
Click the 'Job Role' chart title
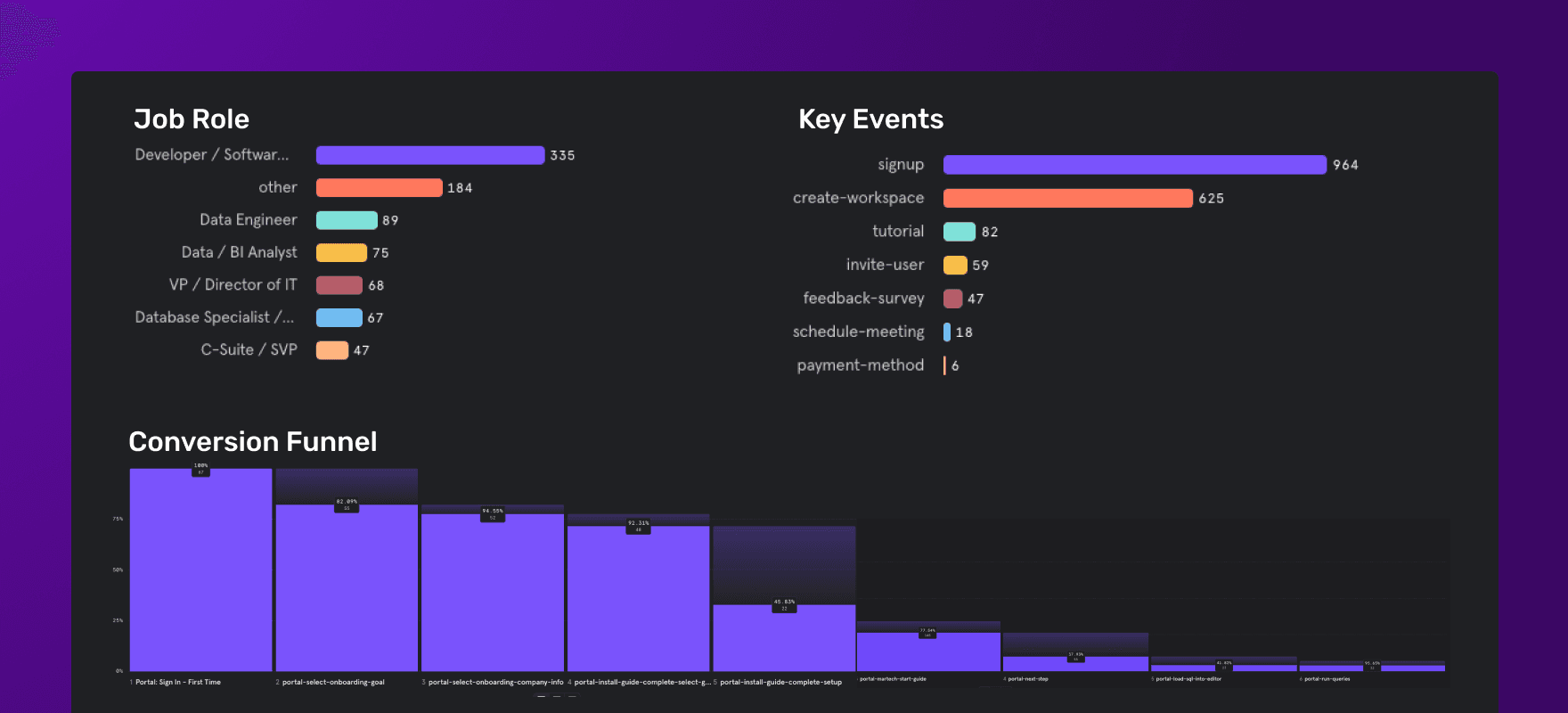pos(192,119)
